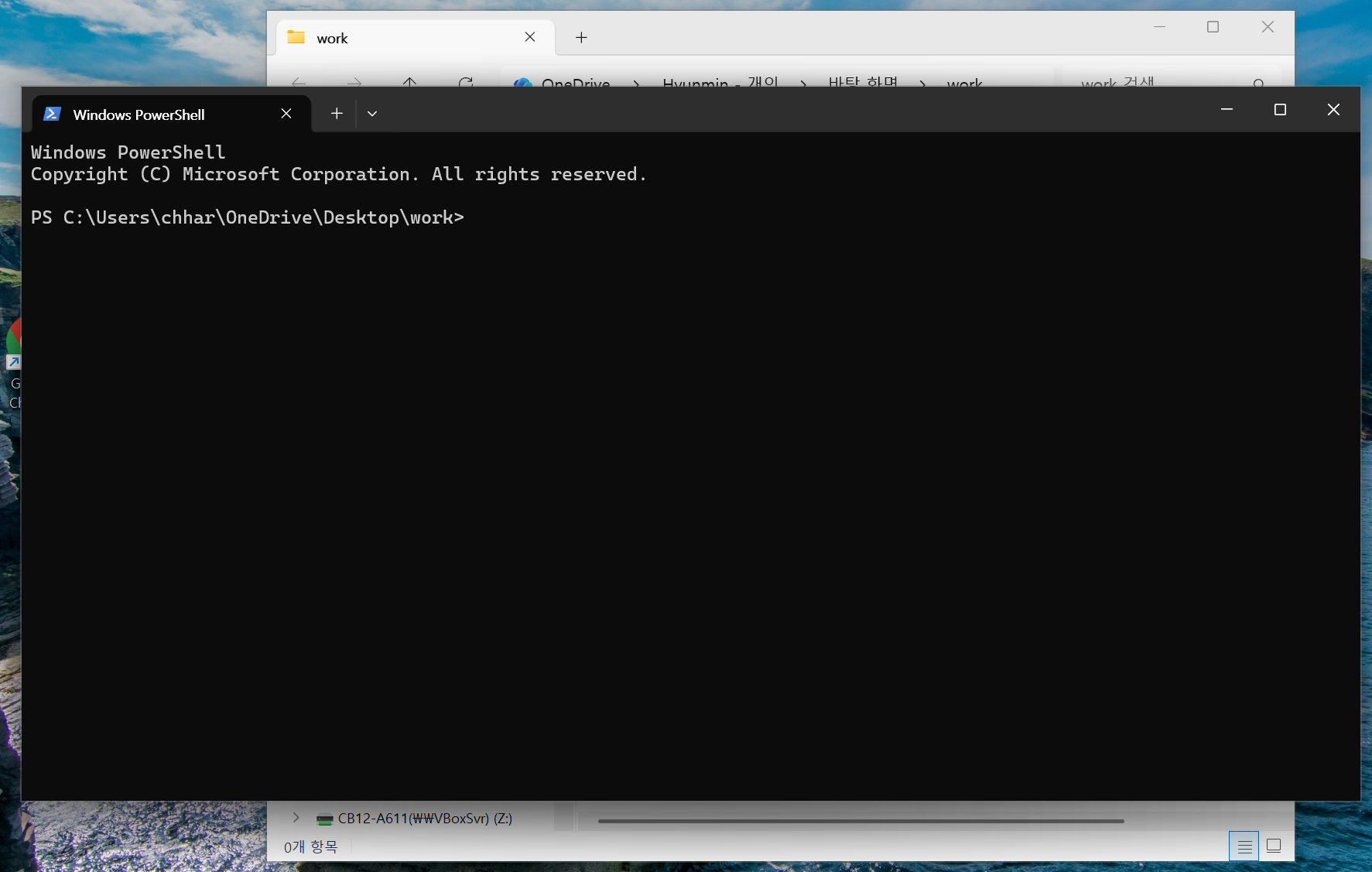The height and width of the screenshot is (872, 1372).
Task: Click the PowerShell icon on the tab
Action: click(52, 114)
